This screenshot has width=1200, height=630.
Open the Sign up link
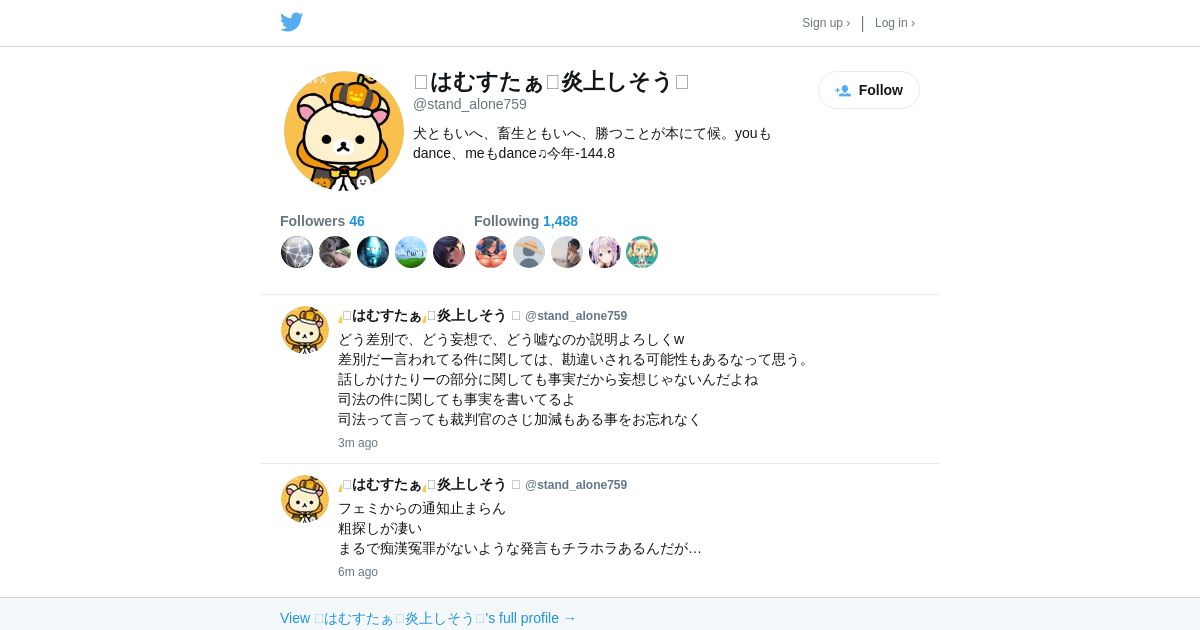pos(826,23)
